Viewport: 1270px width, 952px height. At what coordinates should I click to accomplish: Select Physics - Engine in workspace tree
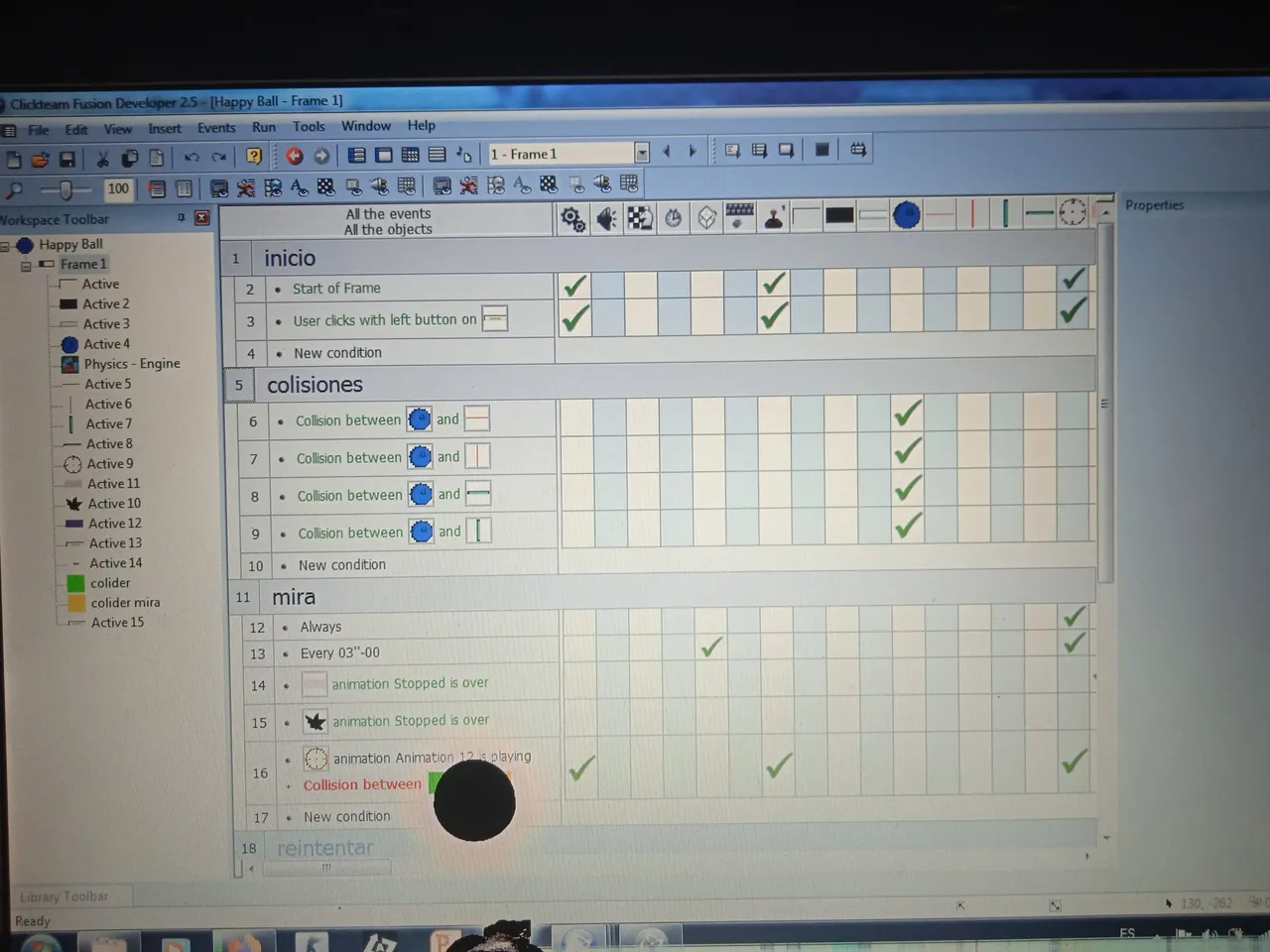click(x=132, y=364)
